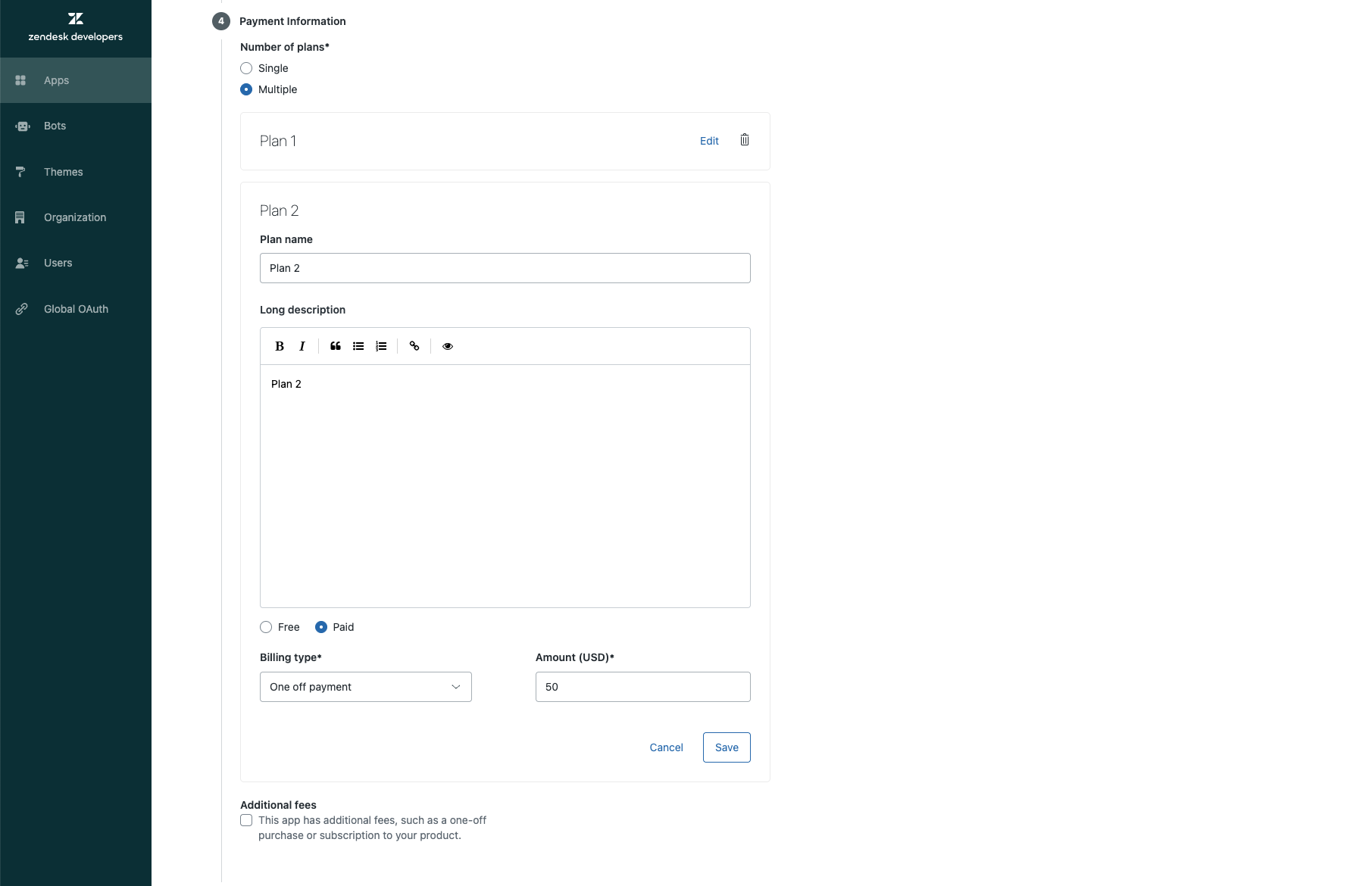The image size is (1372, 886).
Task: Open the Billing type dropdown
Action: click(x=366, y=687)
